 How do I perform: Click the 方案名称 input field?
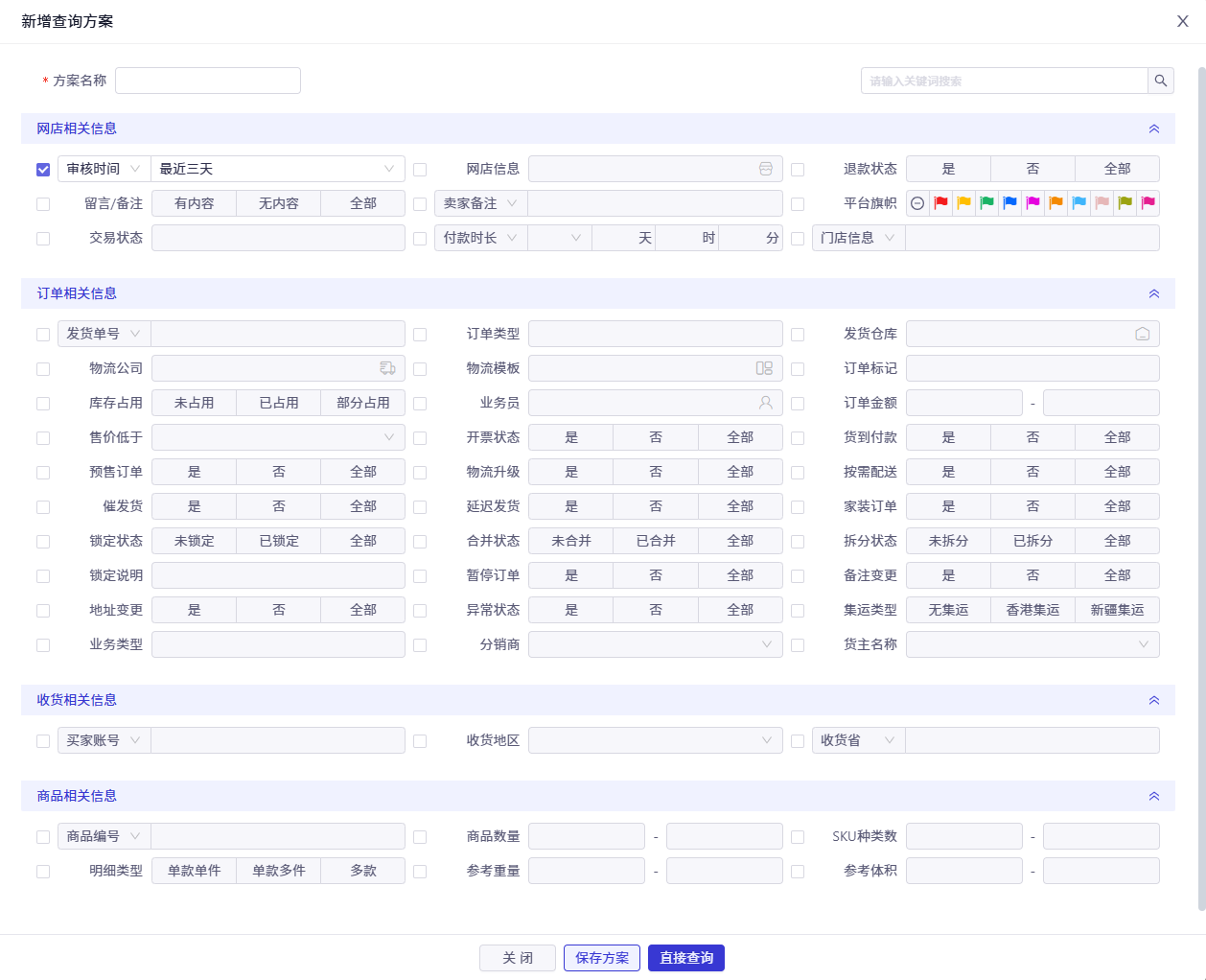point(208,81)
